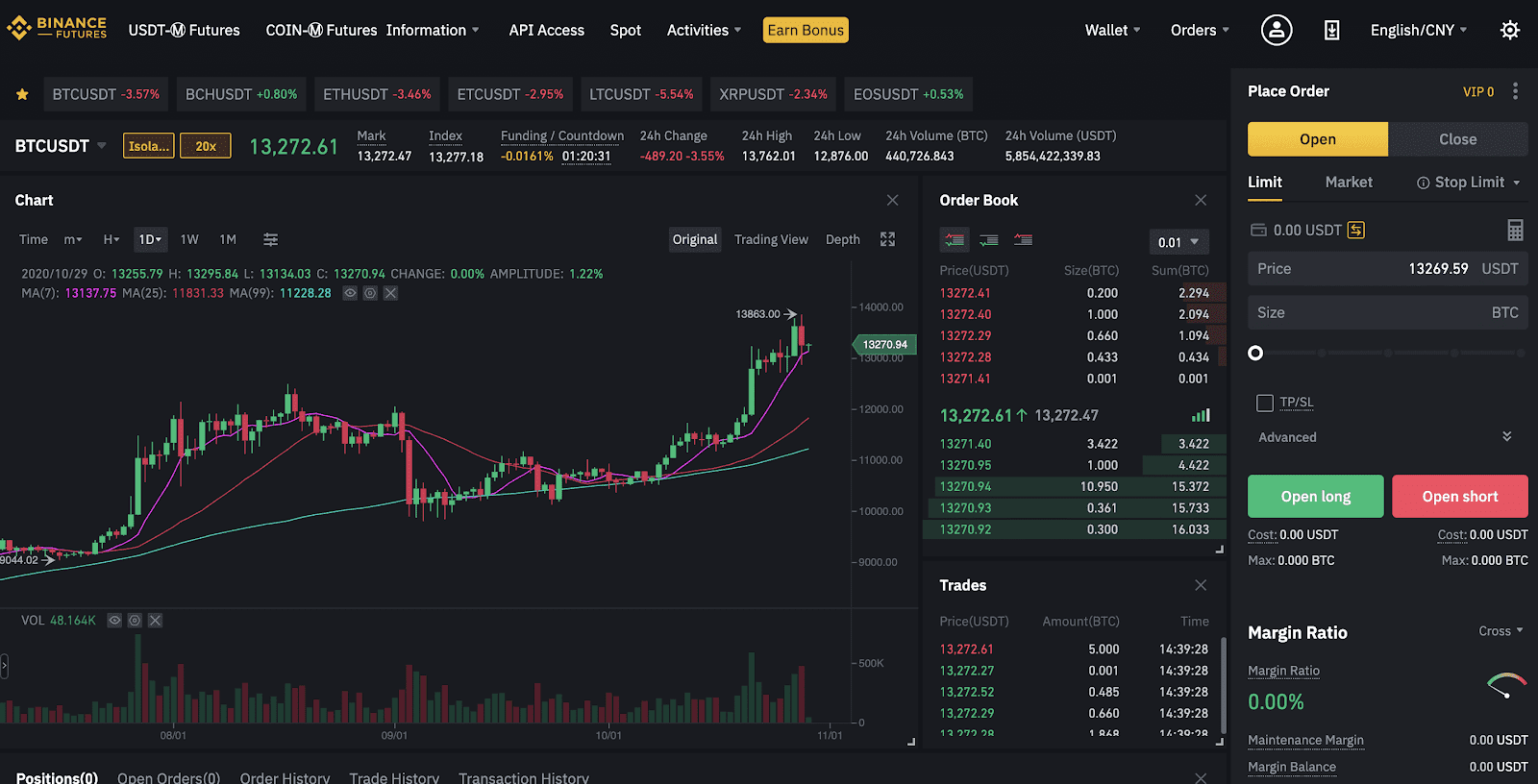Open MA indicator settings gear

(370, 293)
